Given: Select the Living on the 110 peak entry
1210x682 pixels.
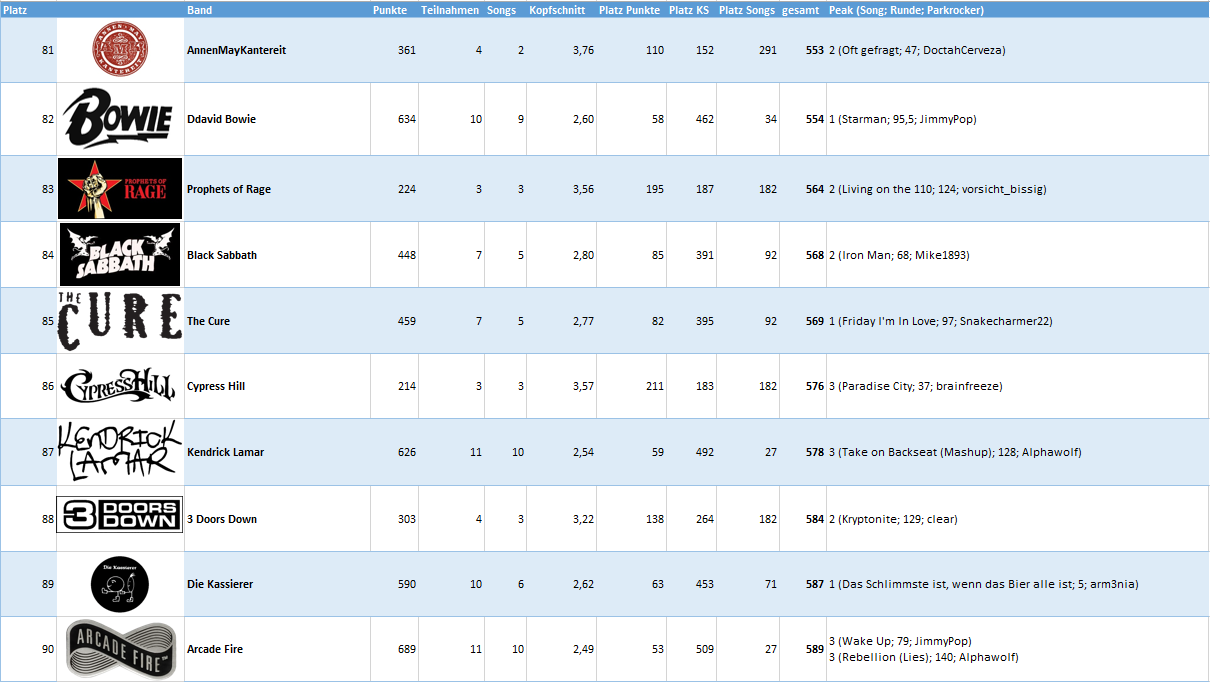Looking at the screenshot, I should coord(938,189).
